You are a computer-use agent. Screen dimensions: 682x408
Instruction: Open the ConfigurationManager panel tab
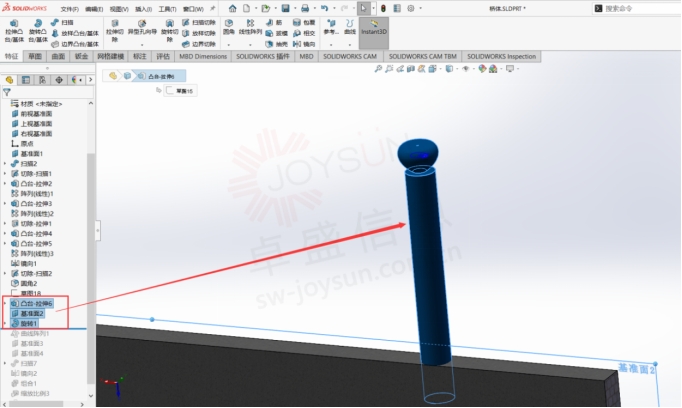coord(42,80)
